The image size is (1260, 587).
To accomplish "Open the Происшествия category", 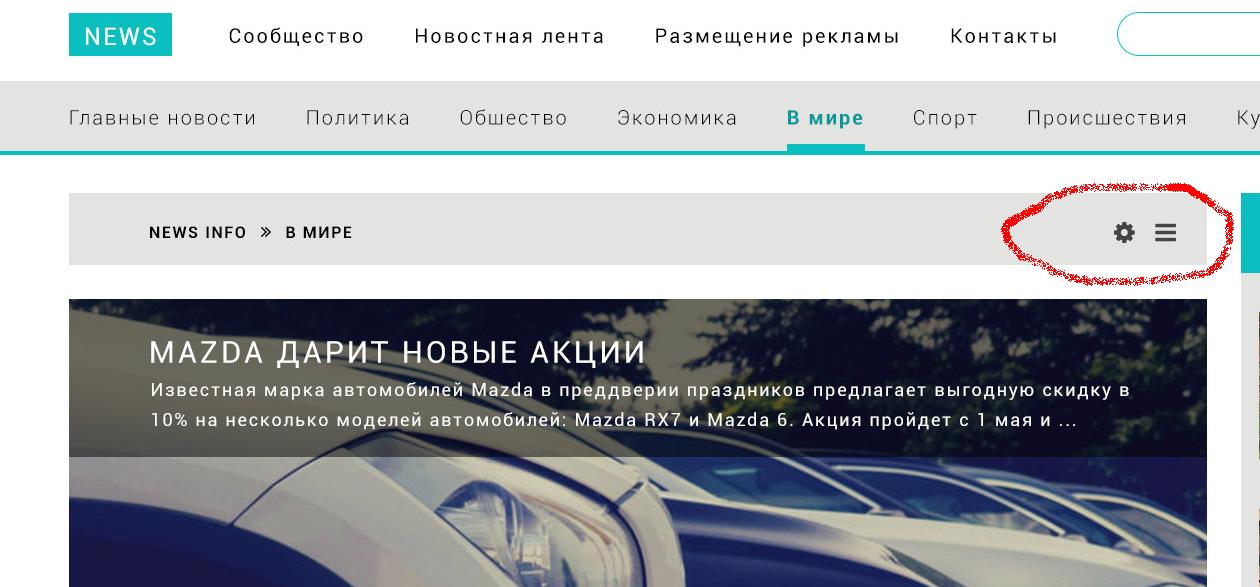I will [x=1107, y=118].
